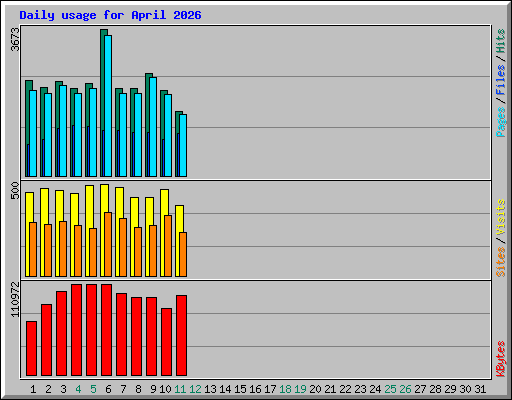Click day 9 on the x-axis
The height and width of the screenshot is (400, 512).
[153, 389]
